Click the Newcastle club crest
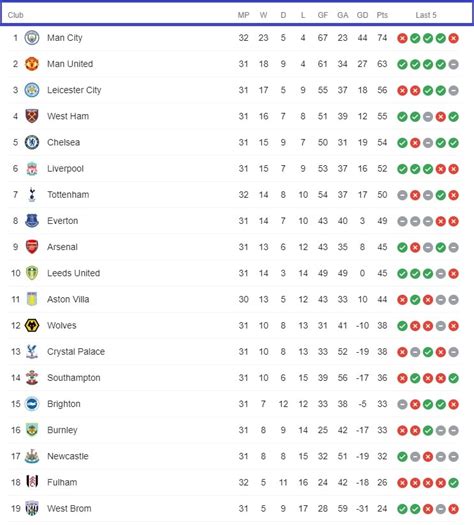Viewport: 474px width, 525px height. click(x=32, y=456)
